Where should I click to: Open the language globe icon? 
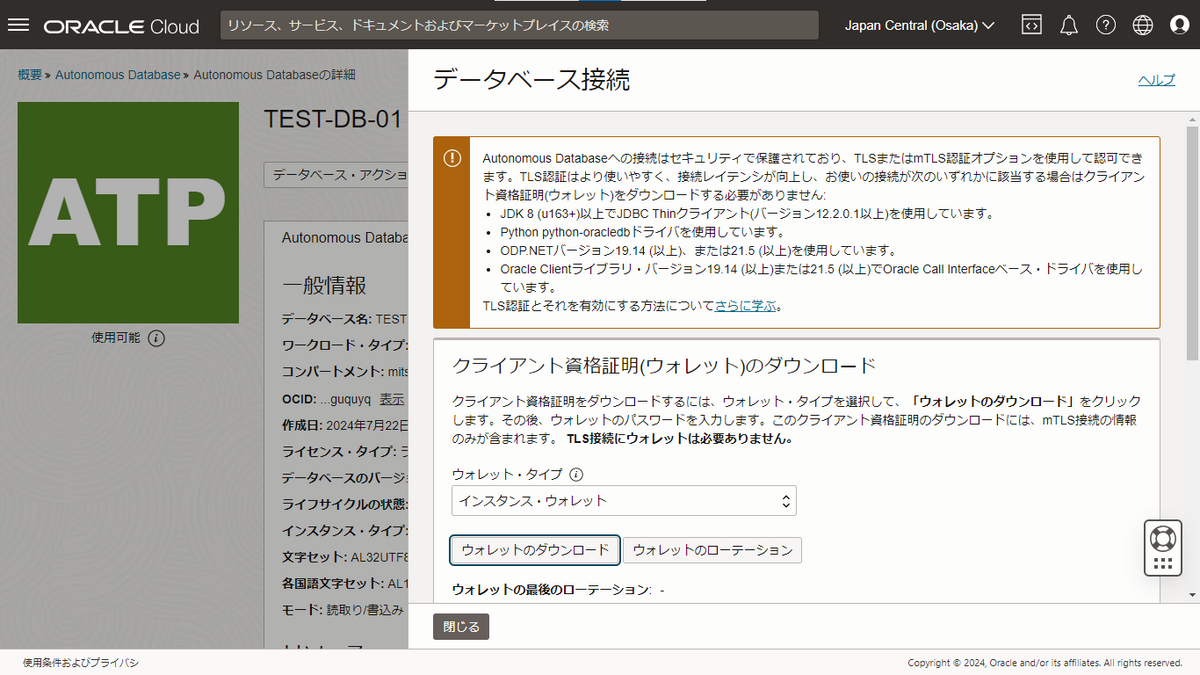tap(1143, 25)
